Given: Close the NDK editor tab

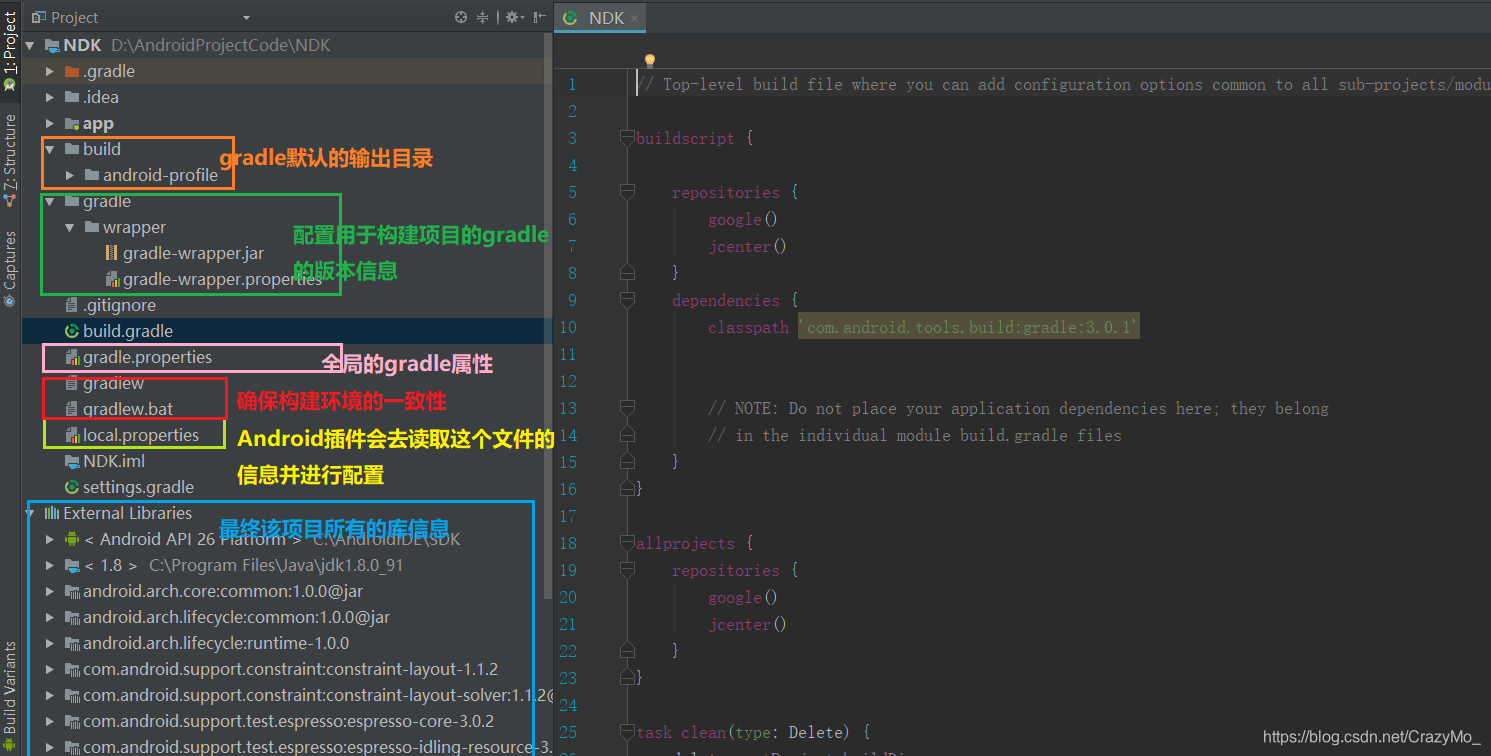Looking at the screenshot, I should [x=634, y=19].
